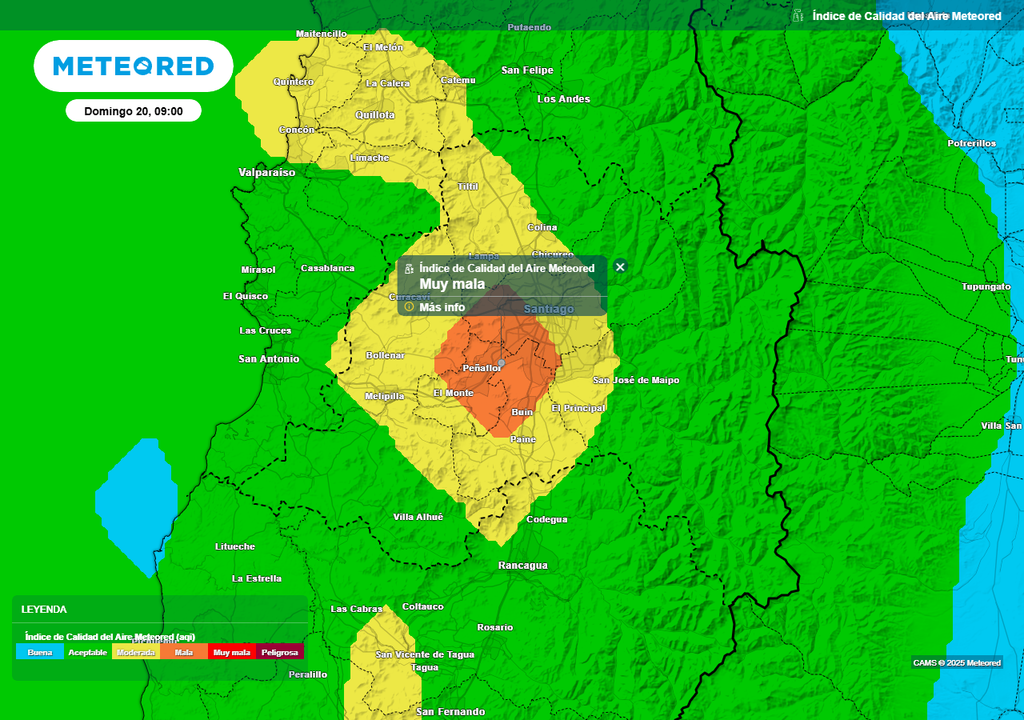Click the Paine label
The image size is (1024, 720).
[x=522, y=439]
